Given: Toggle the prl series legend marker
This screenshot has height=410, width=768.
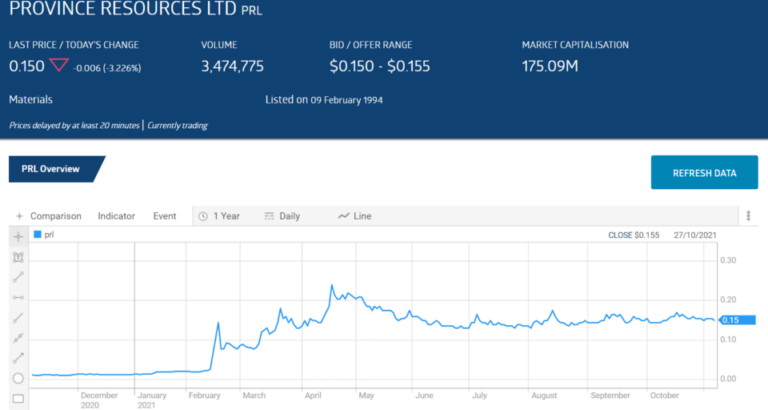Looking at the screenshot, I should pyautogui.click(x=38, y=234).
